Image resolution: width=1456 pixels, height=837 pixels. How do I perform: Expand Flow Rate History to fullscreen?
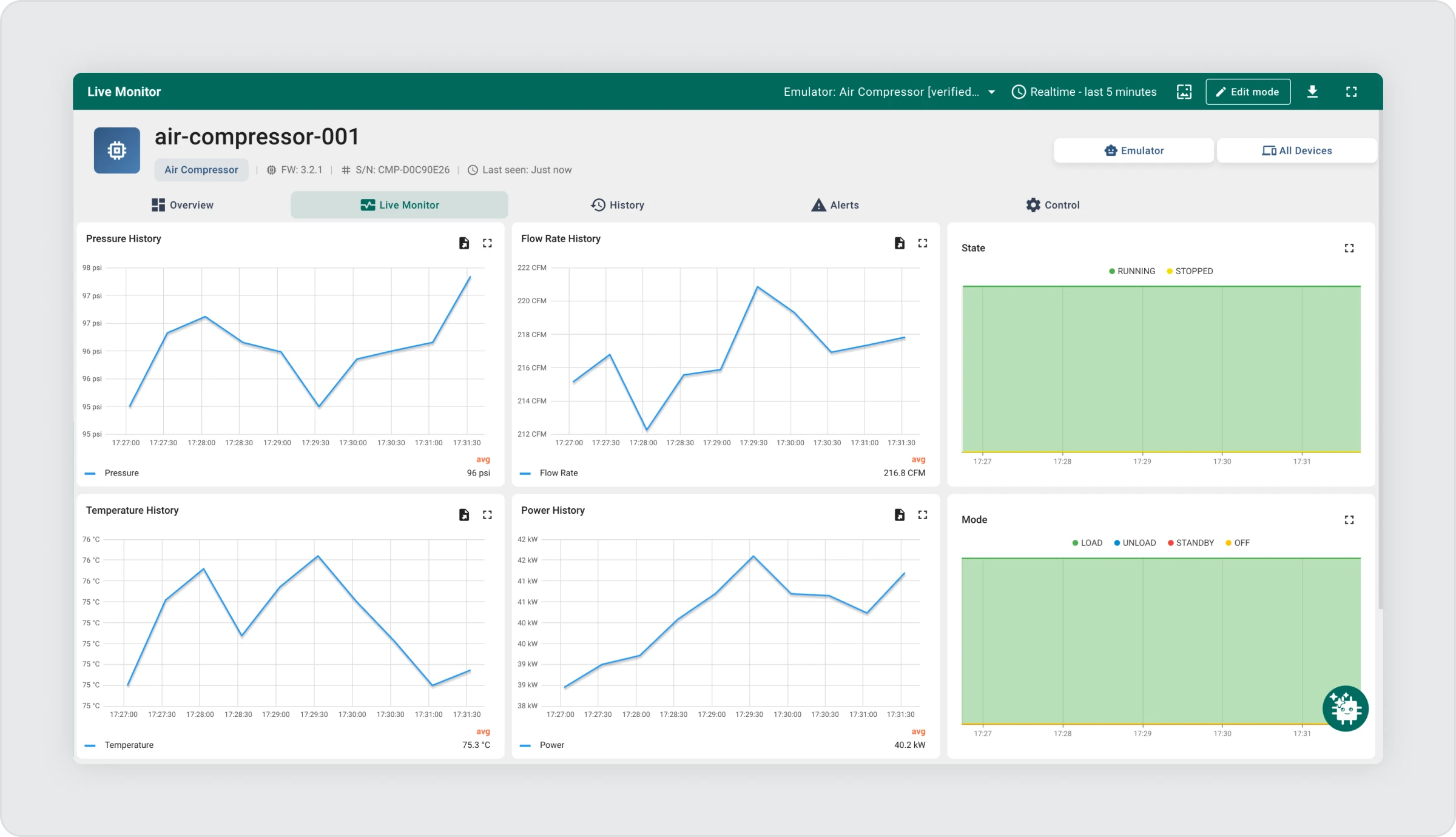(922, 243)
